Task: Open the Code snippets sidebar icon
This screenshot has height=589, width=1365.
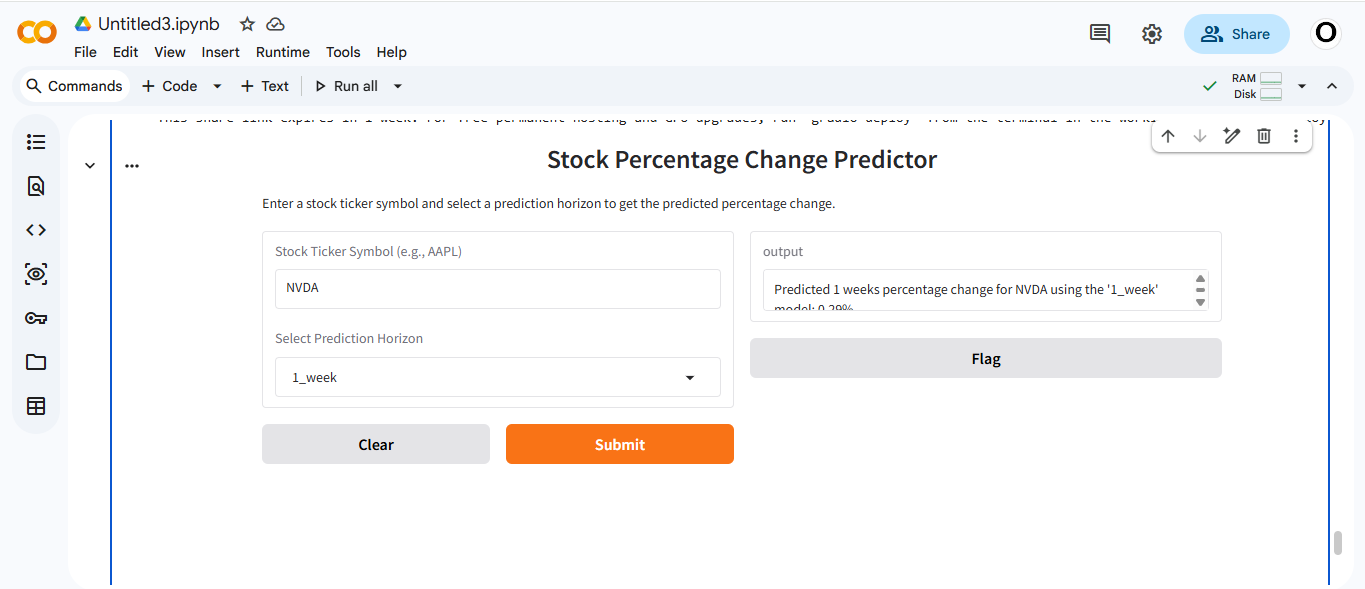Action: (x=36, y=230)
